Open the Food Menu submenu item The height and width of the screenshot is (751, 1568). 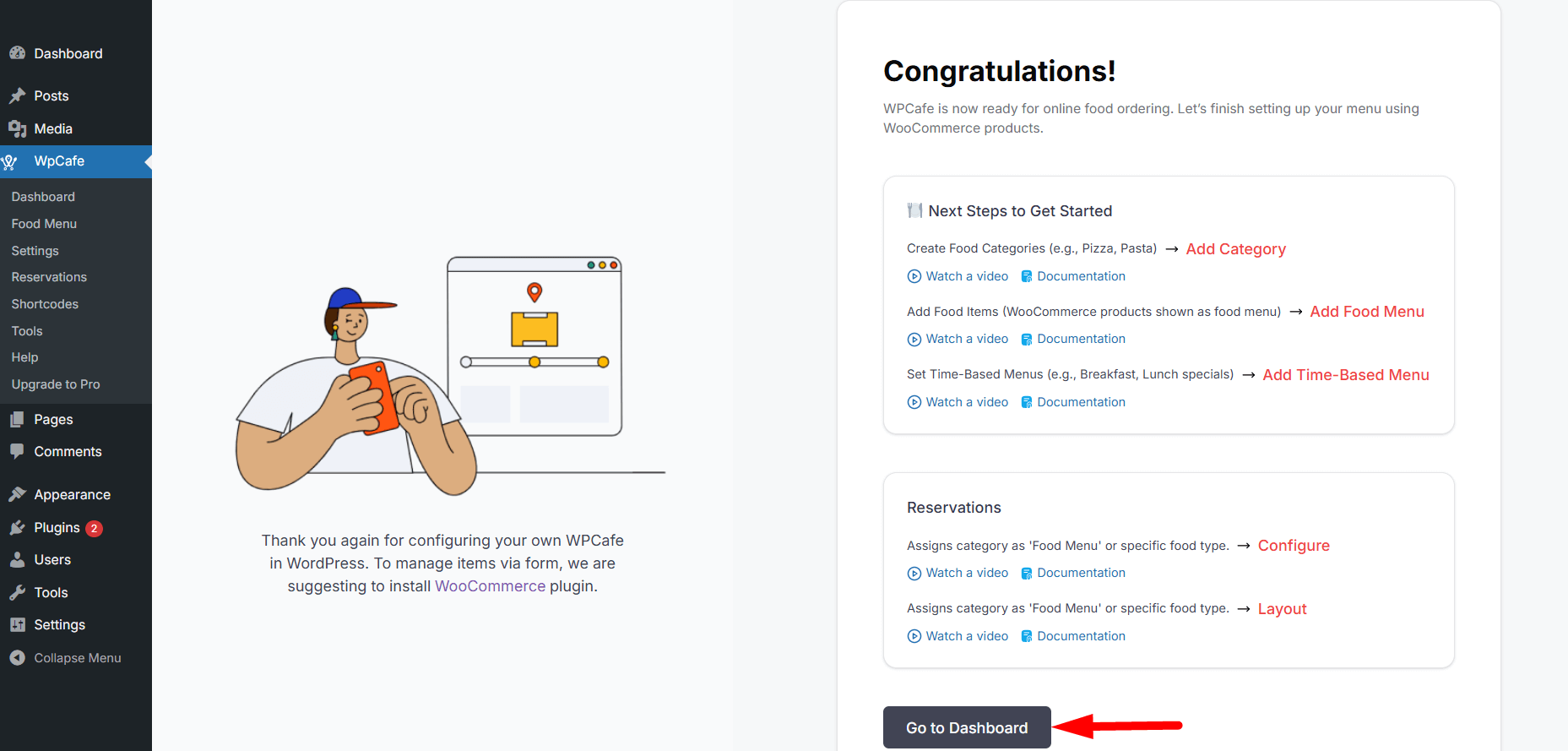pos(44,224)
